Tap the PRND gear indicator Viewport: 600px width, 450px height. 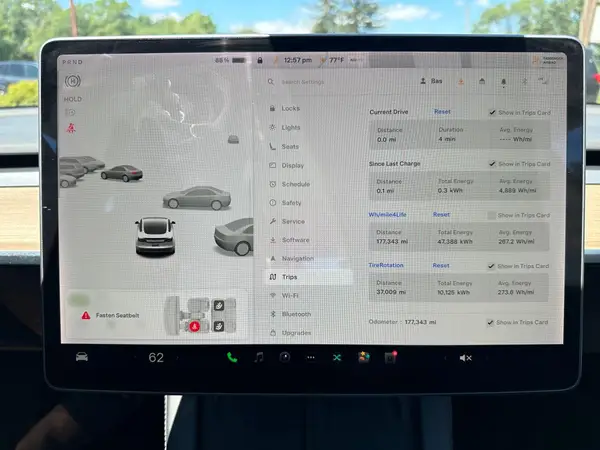point(73,62)
